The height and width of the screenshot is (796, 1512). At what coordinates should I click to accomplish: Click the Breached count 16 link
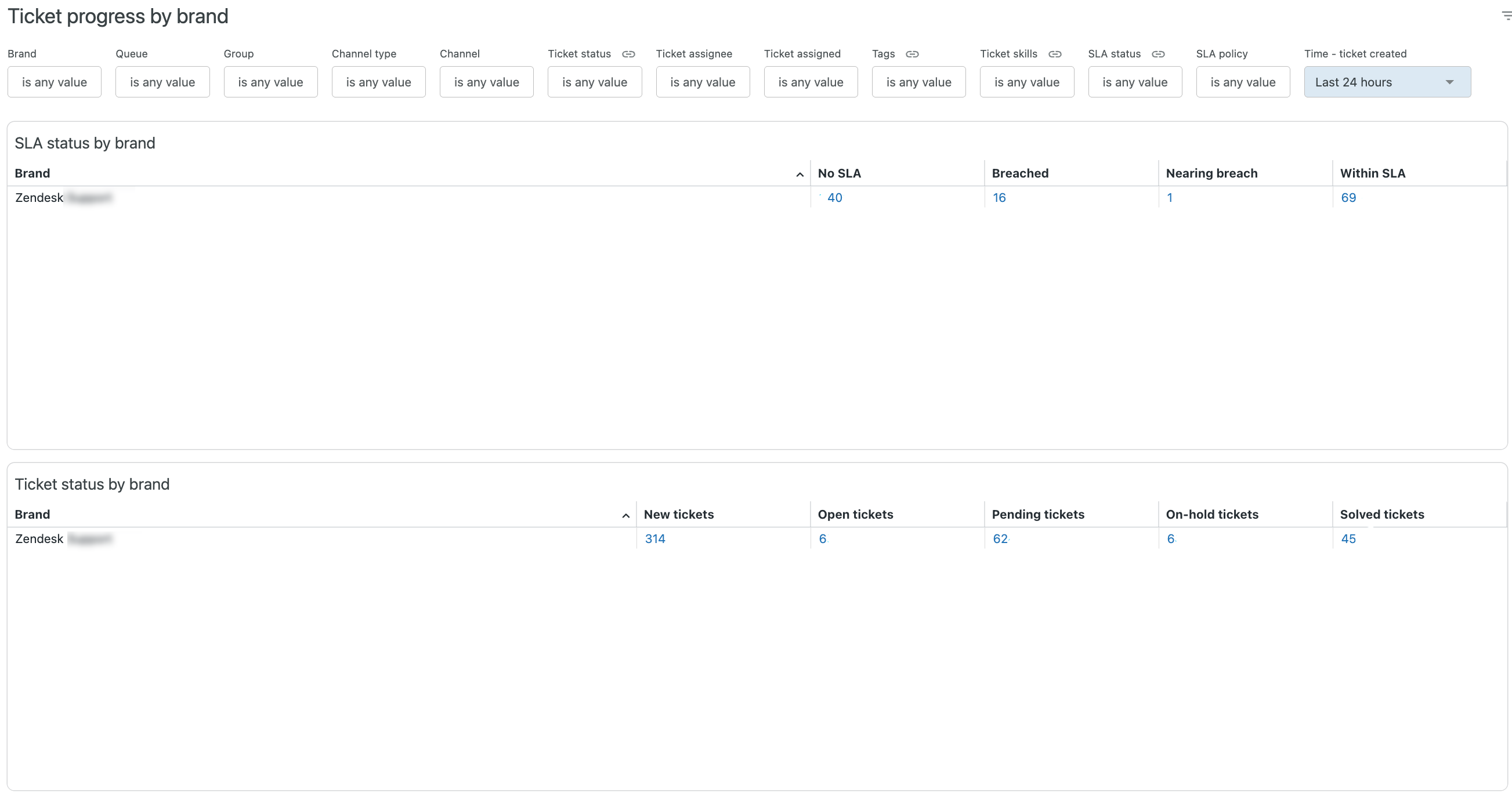tap(999, 198)
